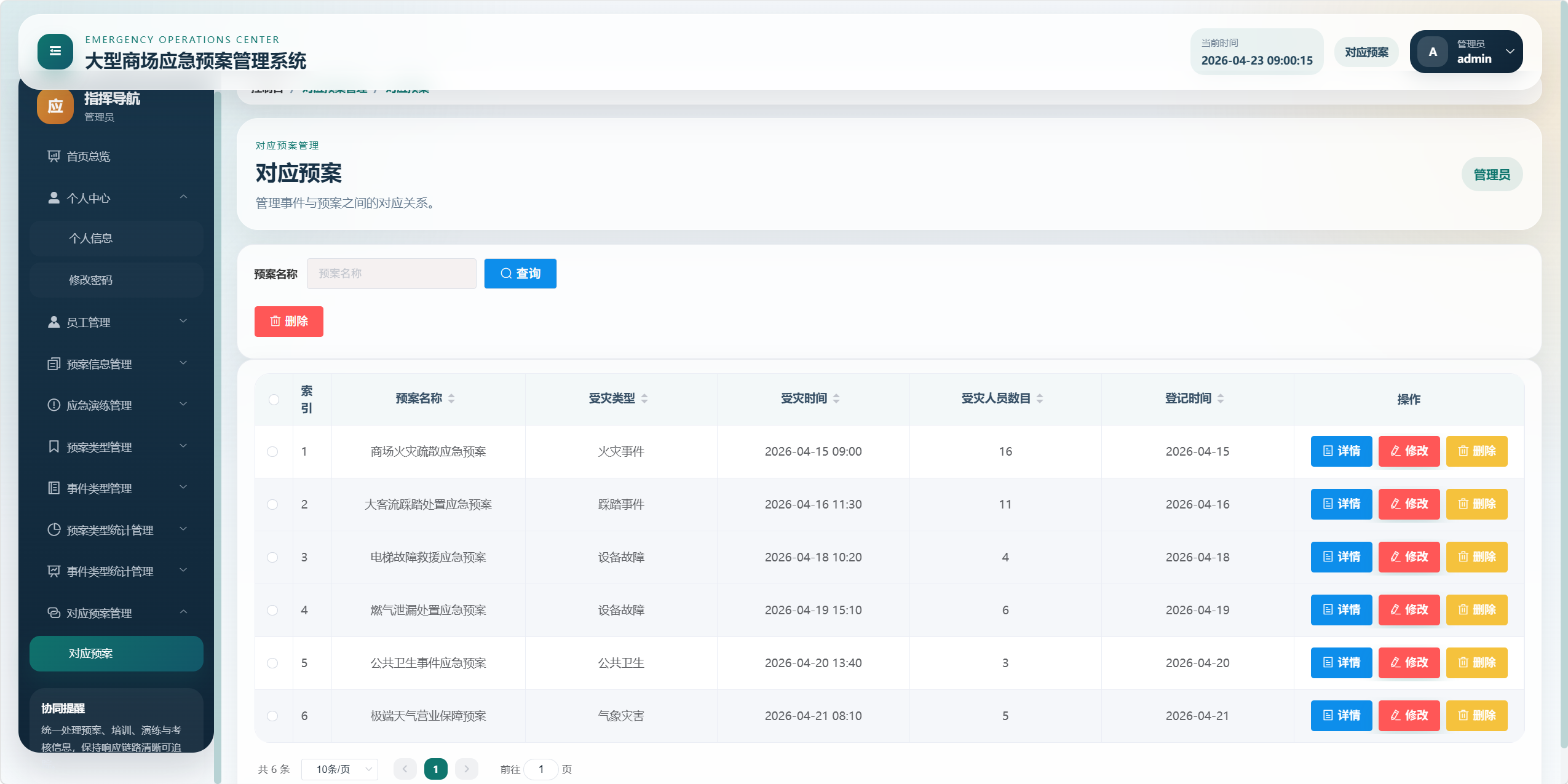The width and height of the screenshot is (1568, 784).
Task: Click the 预案类型统计管理 pie chart icon
Action: click(x=54, y=529)
